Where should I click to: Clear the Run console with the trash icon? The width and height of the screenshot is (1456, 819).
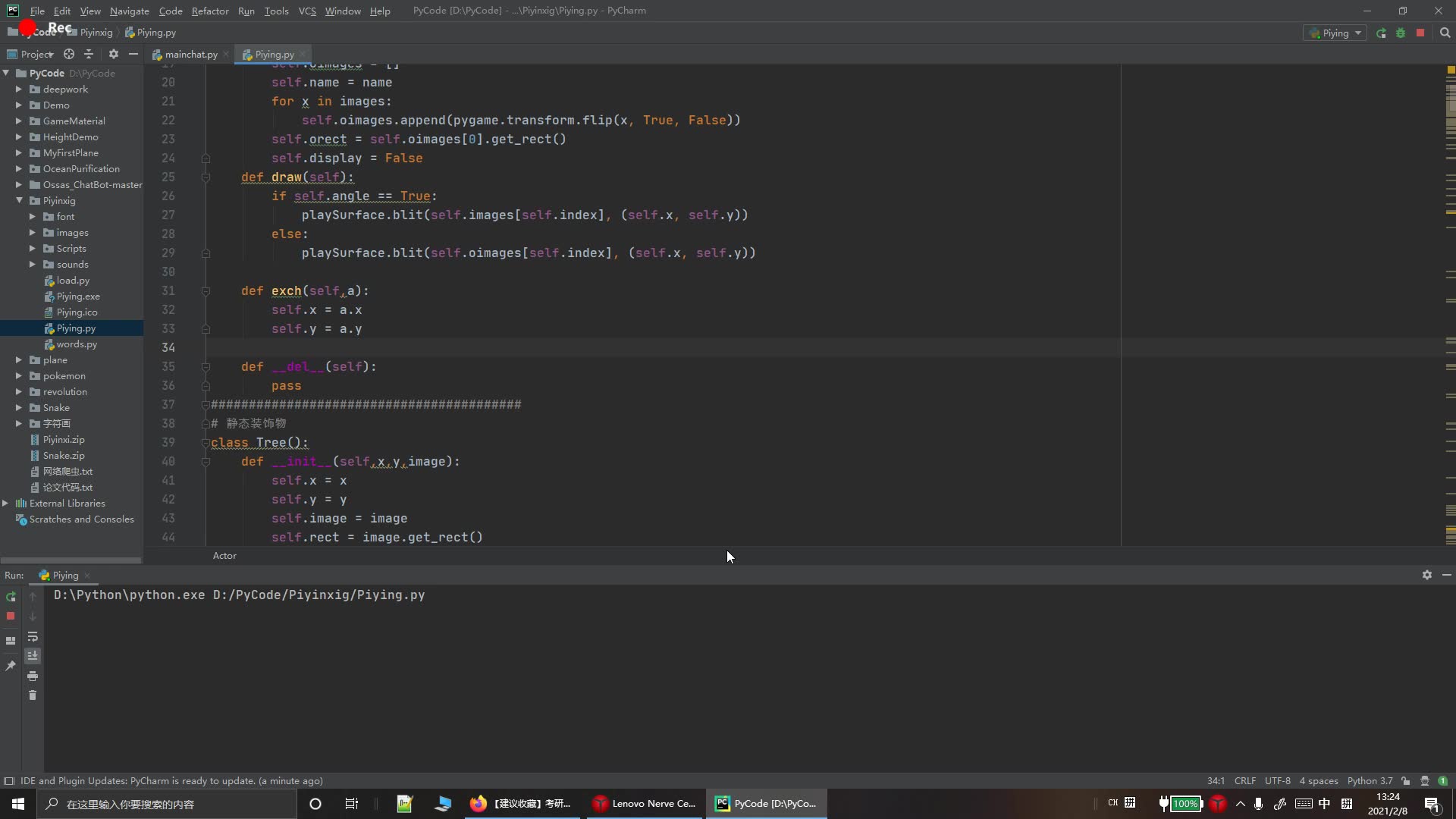[x=33, y=695]
